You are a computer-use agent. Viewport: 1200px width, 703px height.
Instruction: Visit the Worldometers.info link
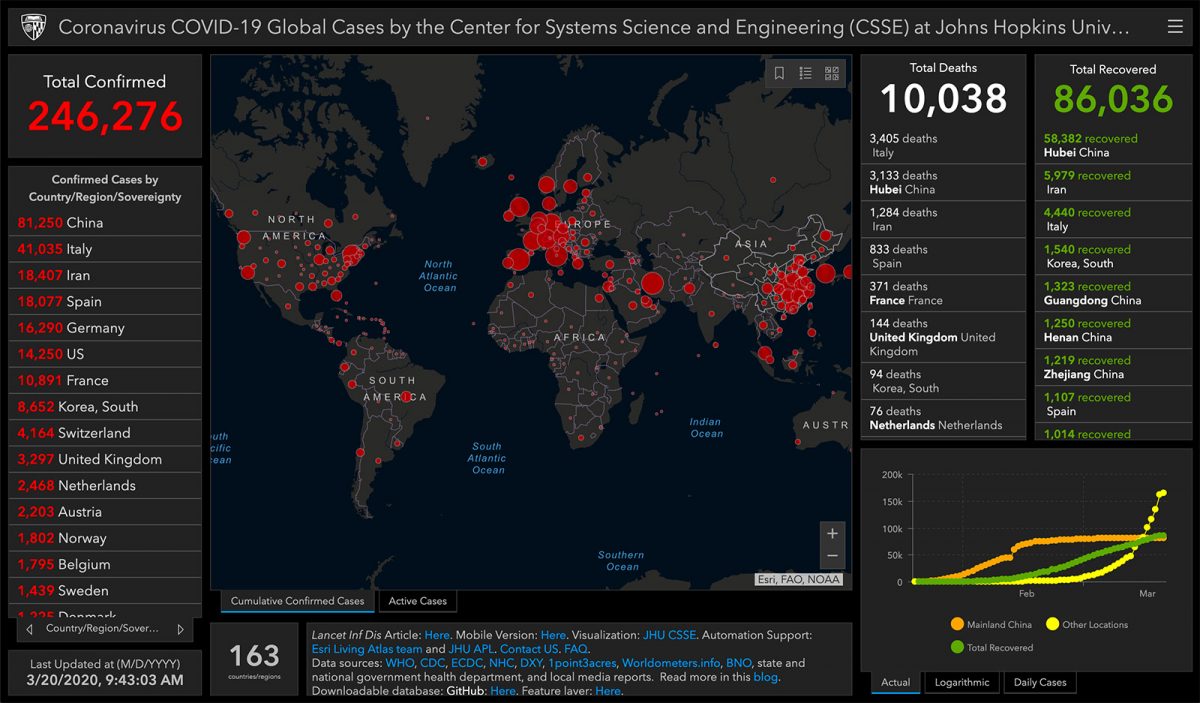[670, 663]
